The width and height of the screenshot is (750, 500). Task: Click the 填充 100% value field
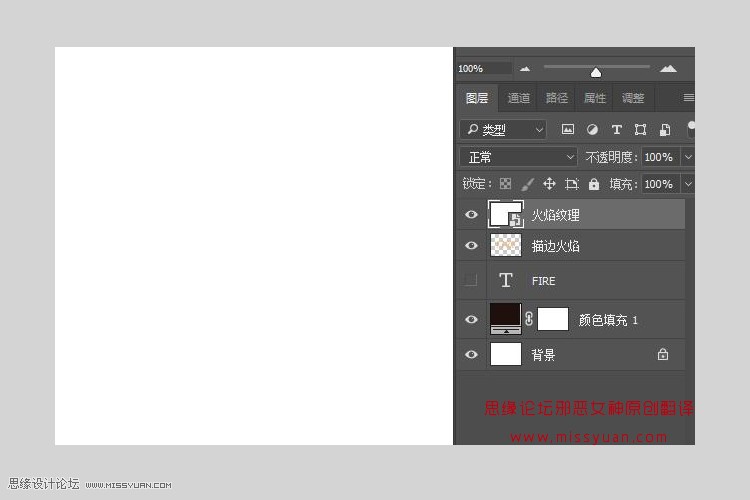(660, 184)
